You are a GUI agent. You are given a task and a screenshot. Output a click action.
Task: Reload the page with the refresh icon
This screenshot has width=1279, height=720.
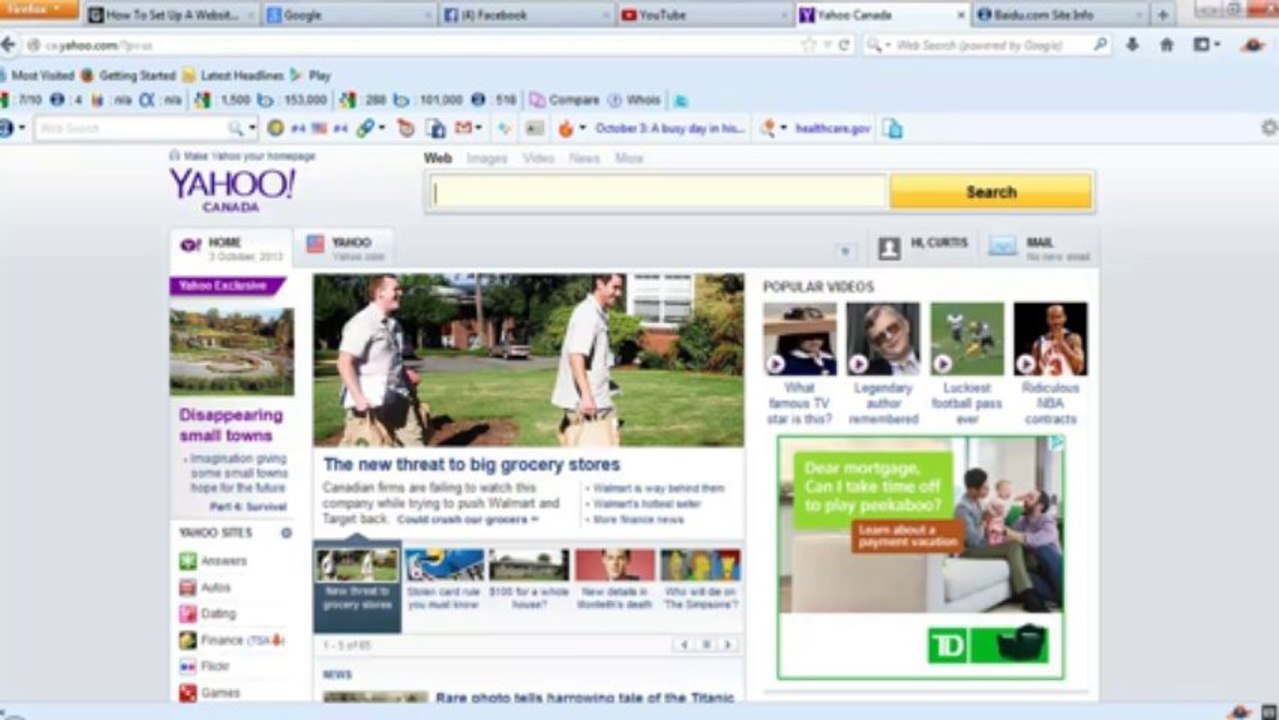845,45
